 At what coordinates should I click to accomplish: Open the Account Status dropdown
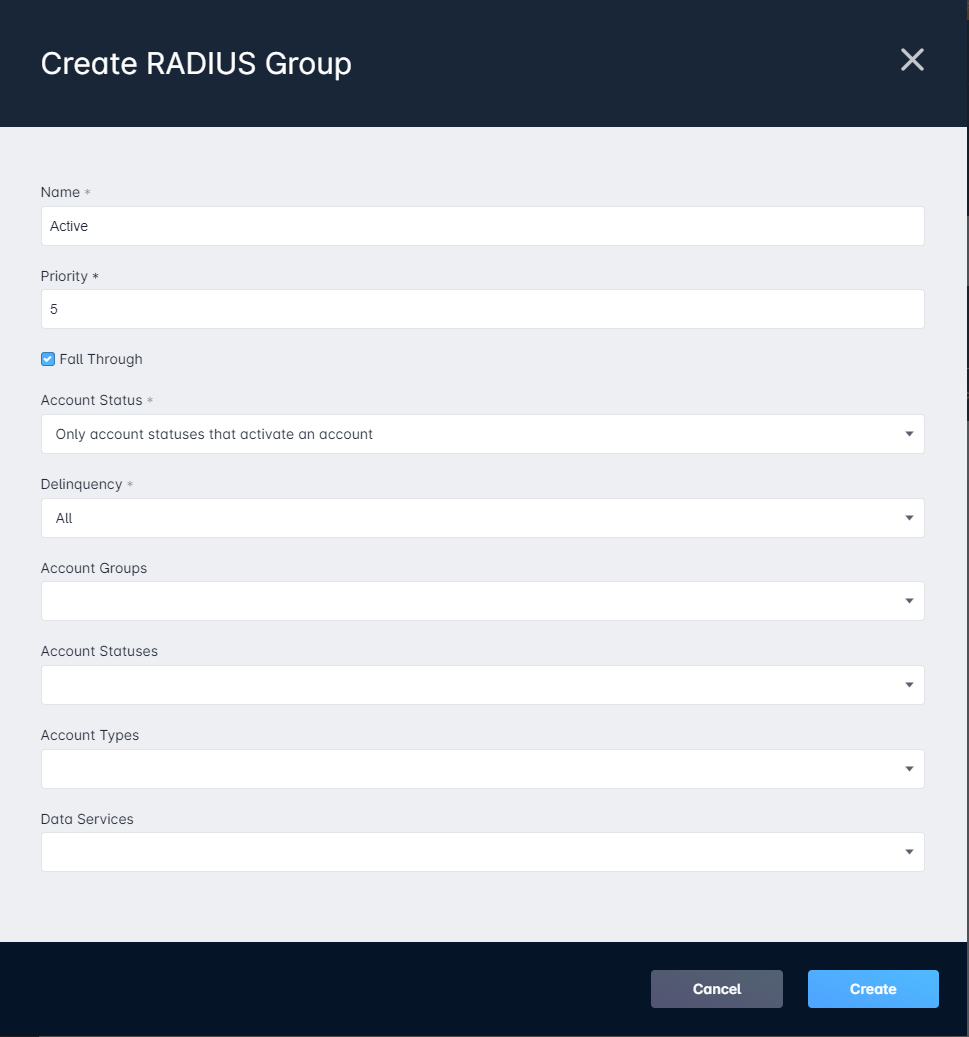click(x=482, y=434)
